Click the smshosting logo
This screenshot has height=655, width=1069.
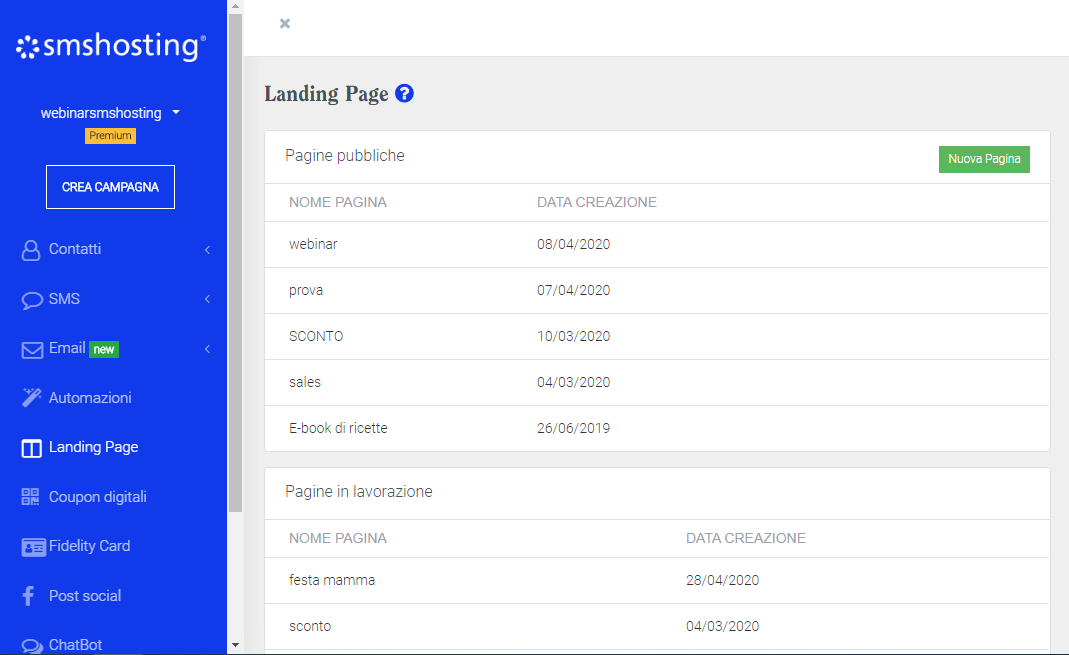click(110, 44)
